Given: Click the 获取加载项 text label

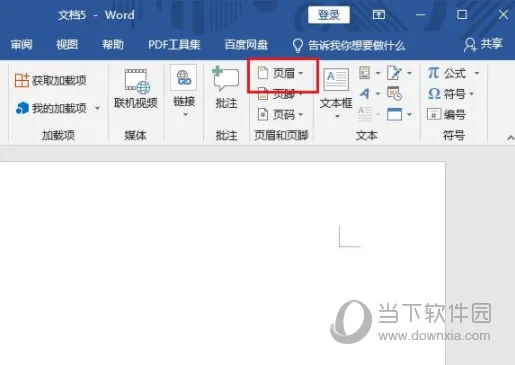Looking at the screenshot, I should (x=59, y=80).
